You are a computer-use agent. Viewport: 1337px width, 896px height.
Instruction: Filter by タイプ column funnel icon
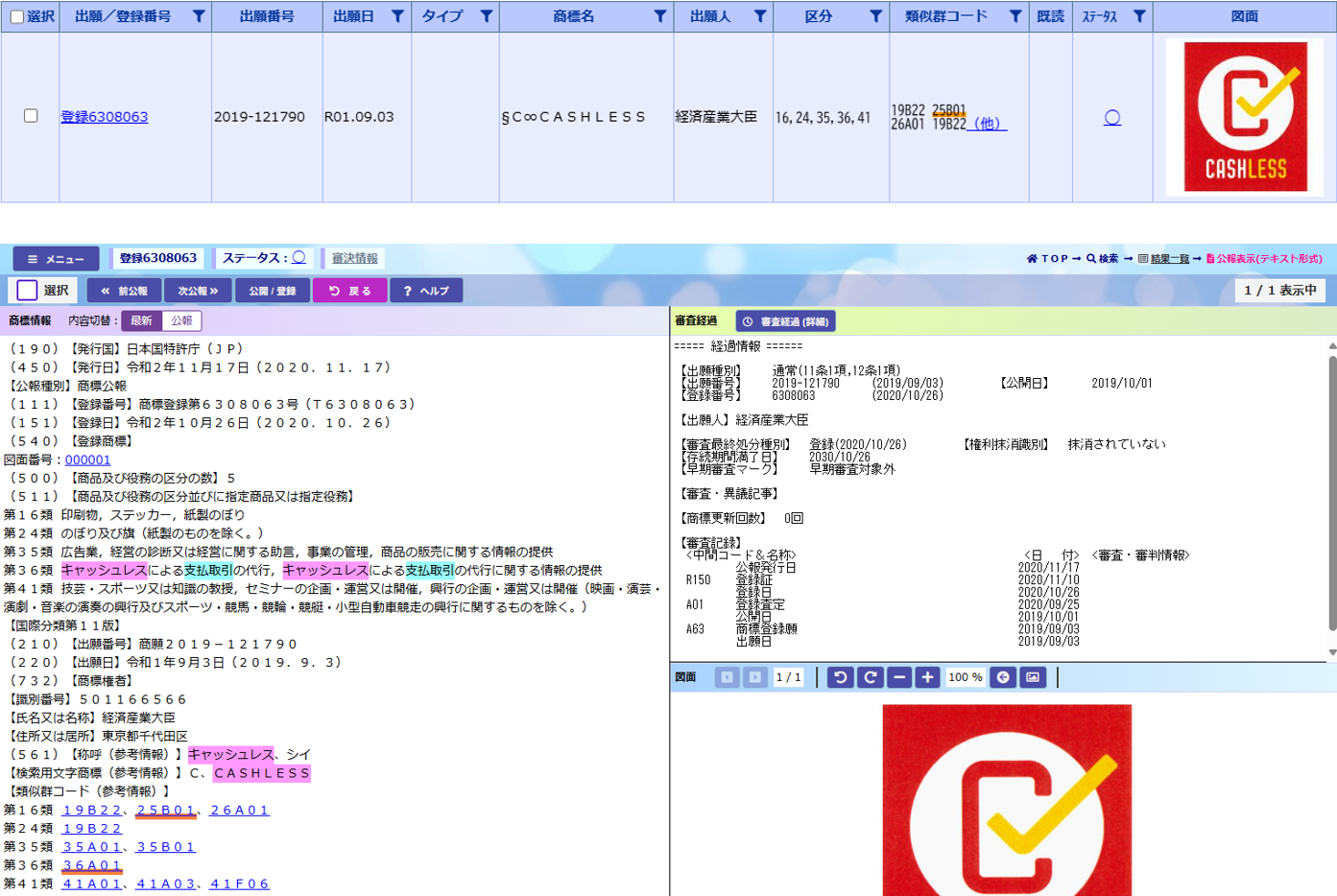click(487, 16)
